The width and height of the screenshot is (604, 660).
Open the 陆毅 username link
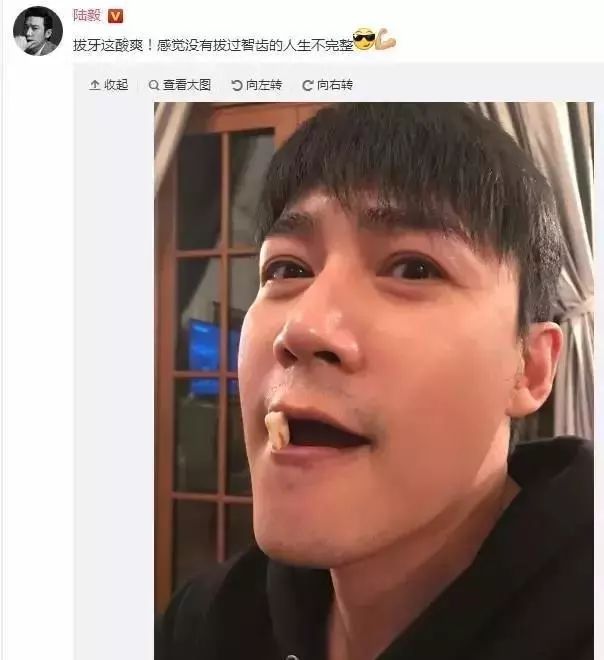tap(87, 16)
